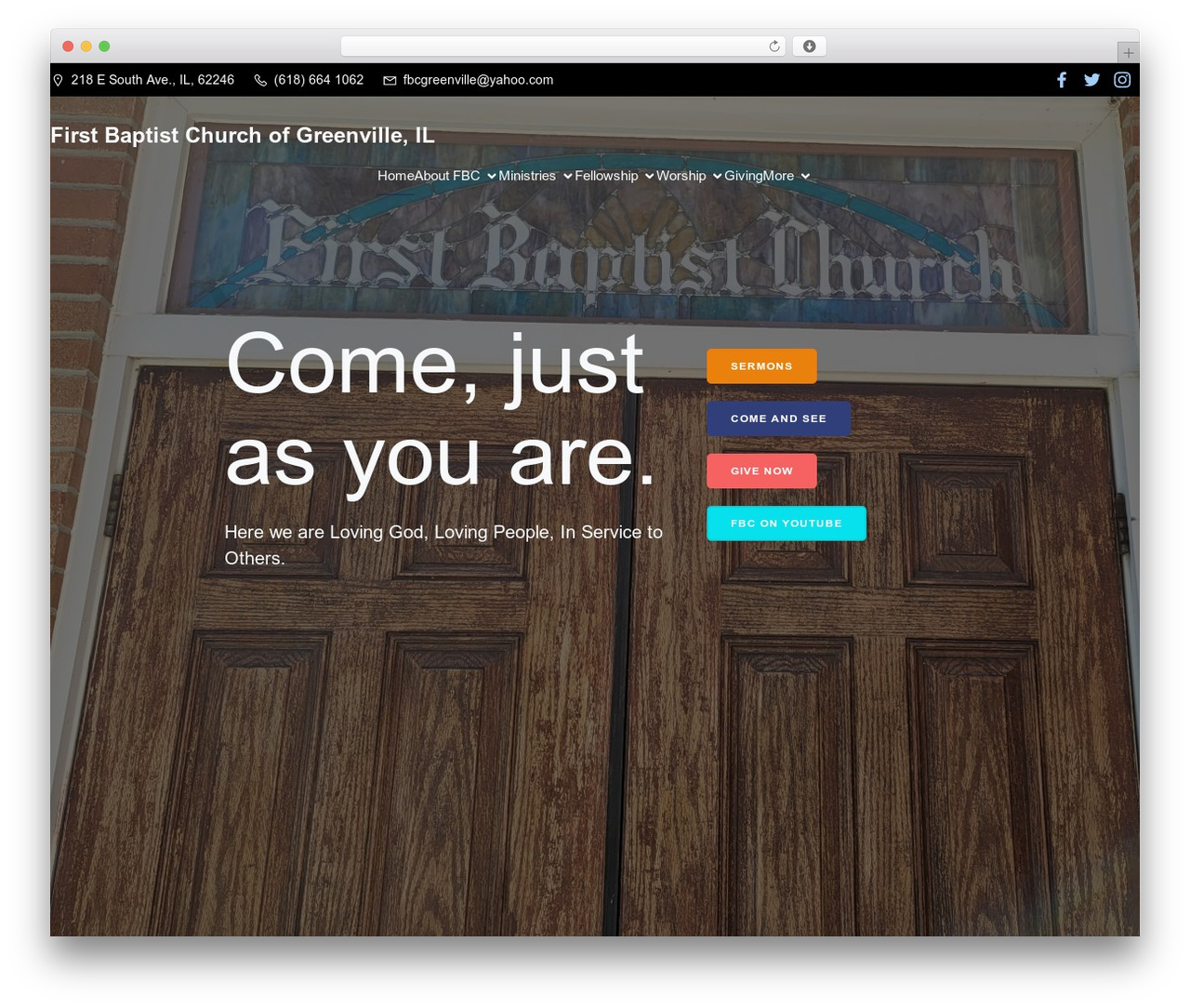Open the Fellowship menu item

coord(606,176)
